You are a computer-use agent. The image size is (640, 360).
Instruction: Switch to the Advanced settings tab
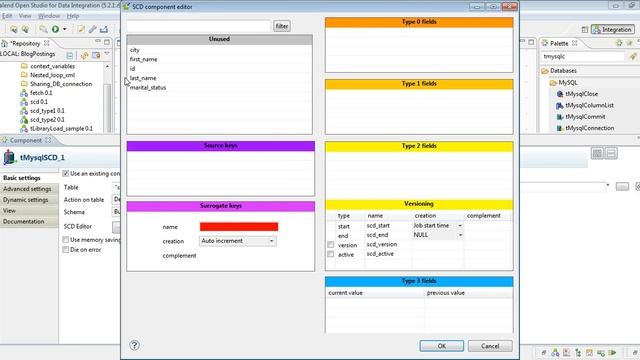pyautogui.click(x=27, y=189)
